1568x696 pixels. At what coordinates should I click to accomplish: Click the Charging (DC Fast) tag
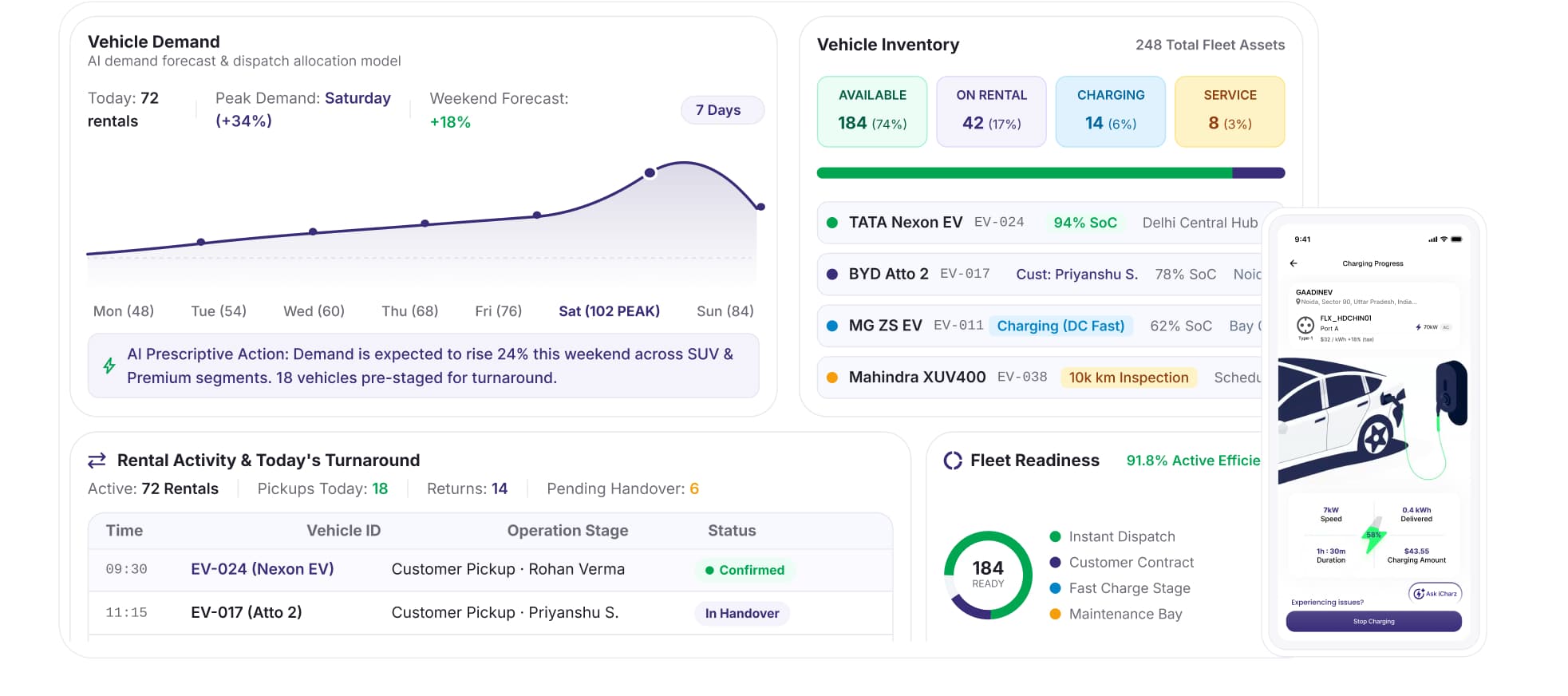[1060, 326]
